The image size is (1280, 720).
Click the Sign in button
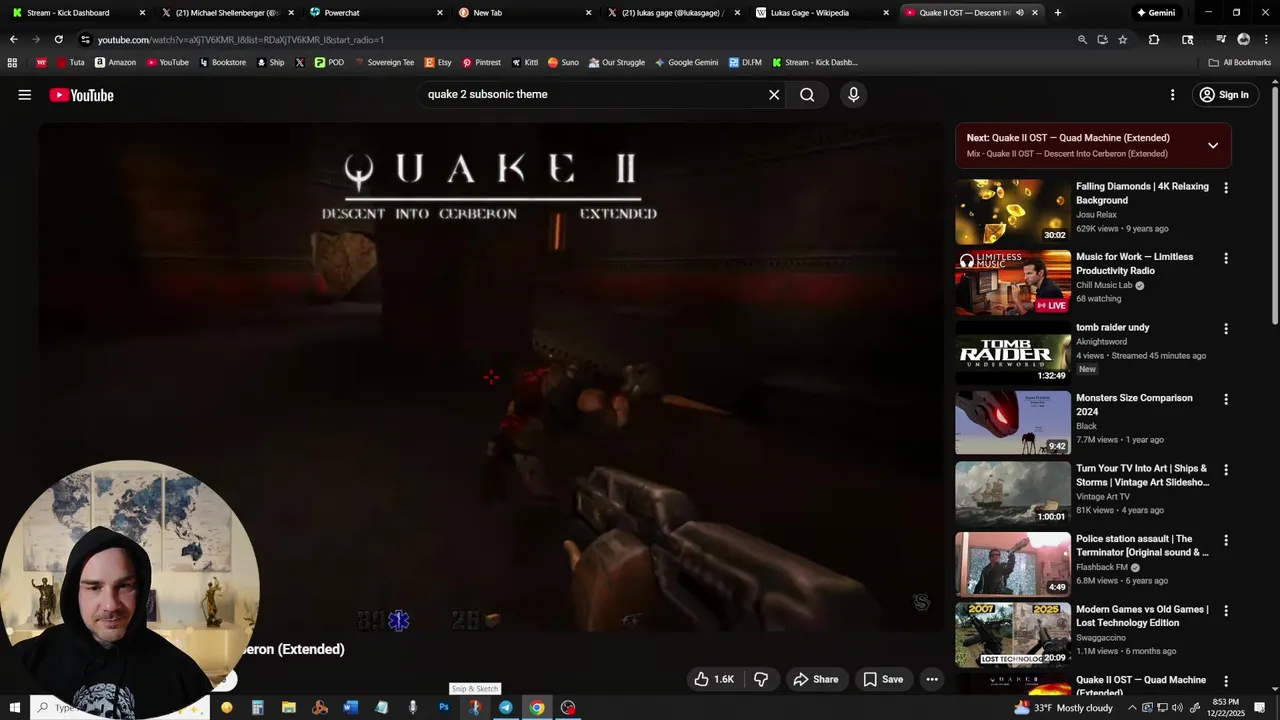tap(1224, 95)
